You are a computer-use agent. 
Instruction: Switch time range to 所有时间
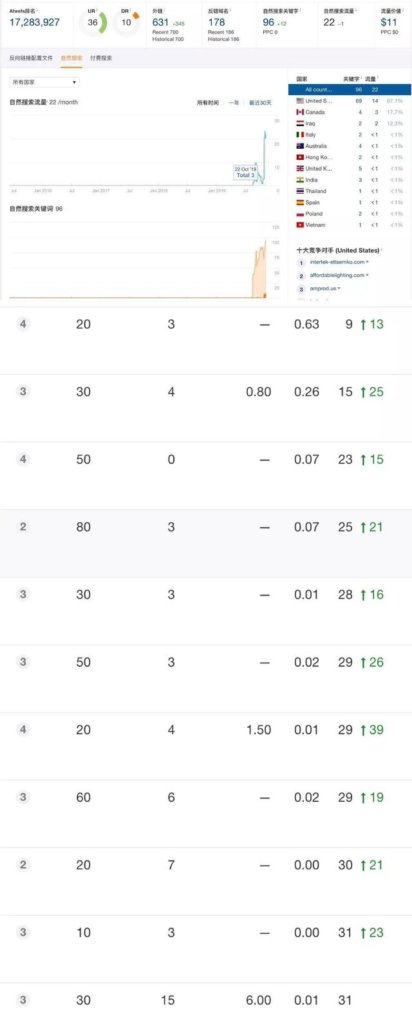[x=207, y=103]
